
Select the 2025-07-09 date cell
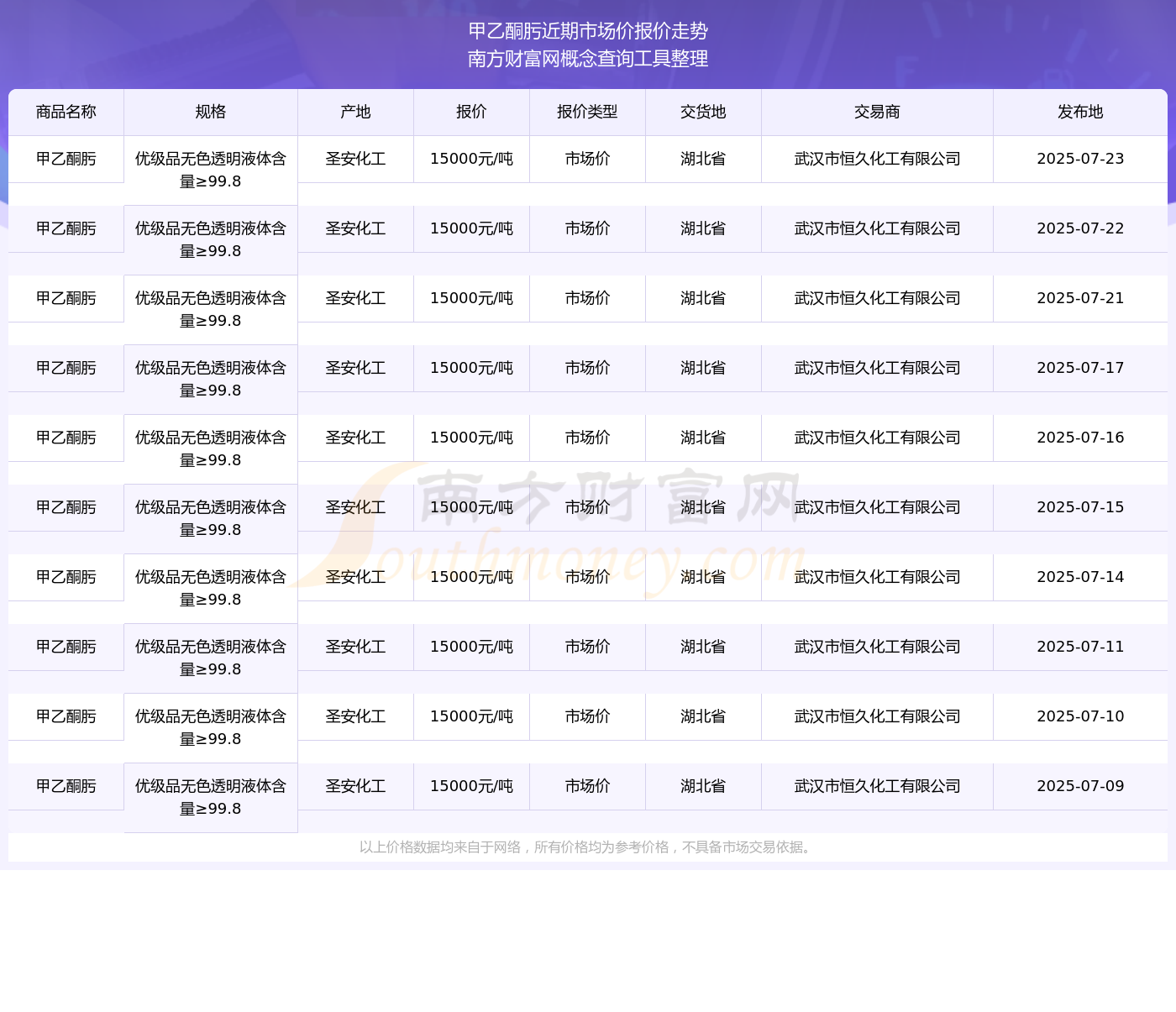pos(1080,786)
